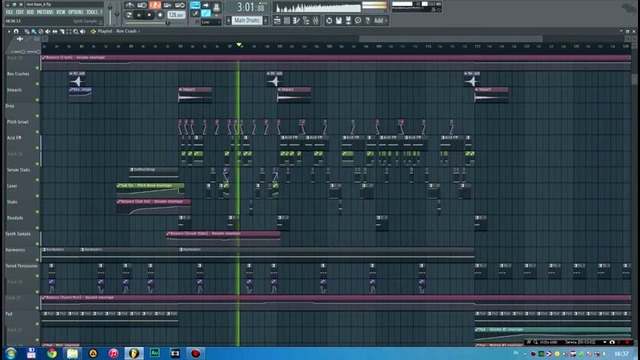Click the pause/play button in transport
This screenshot has height=360, width=640.
[139, 15]
